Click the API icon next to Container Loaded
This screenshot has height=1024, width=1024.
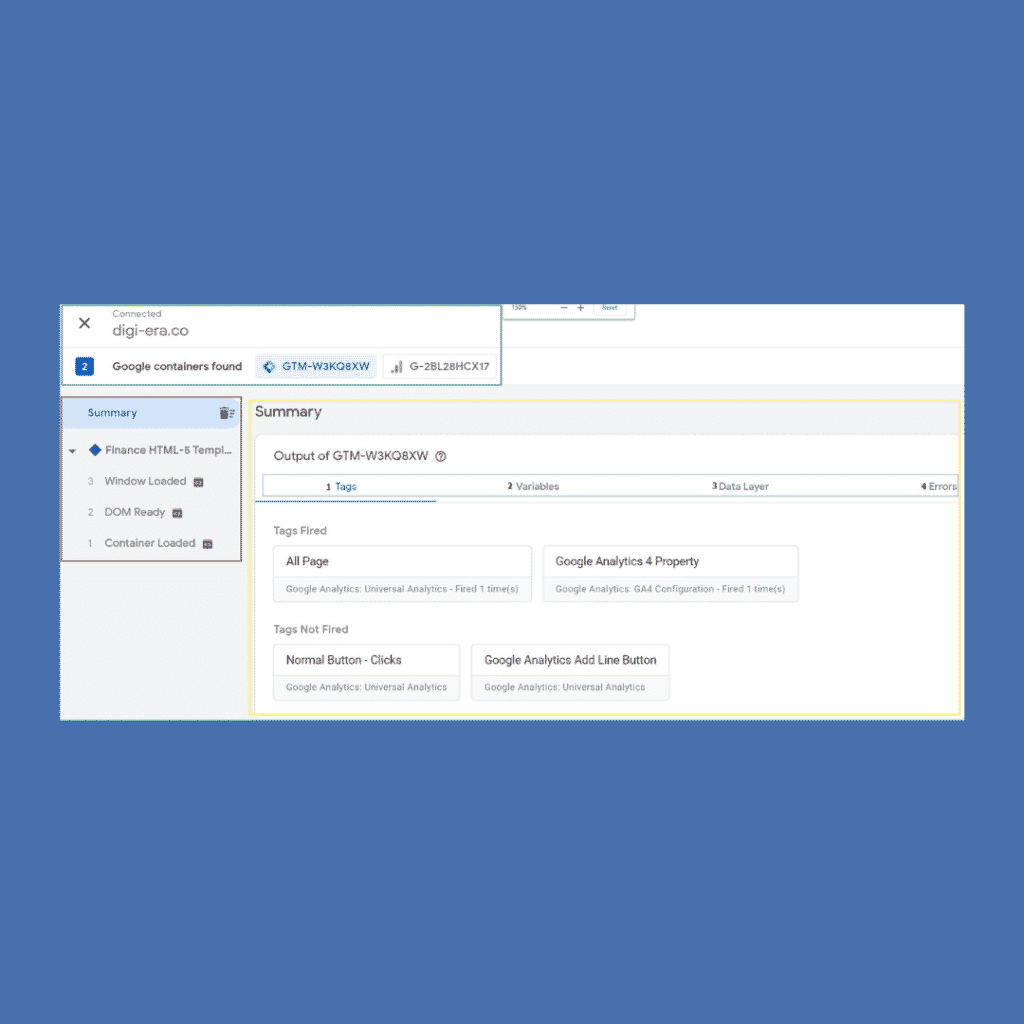pos(208,544)
